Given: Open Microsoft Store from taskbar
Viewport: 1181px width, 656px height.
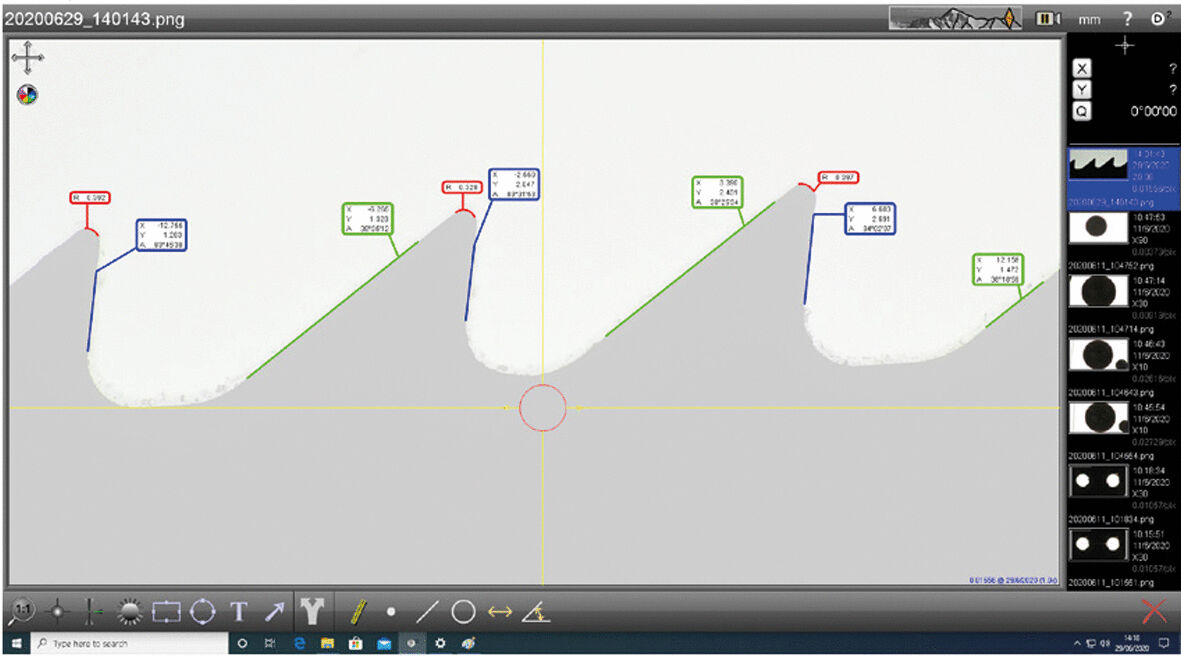Looking at the screenshot, I should tap(356, 643).
